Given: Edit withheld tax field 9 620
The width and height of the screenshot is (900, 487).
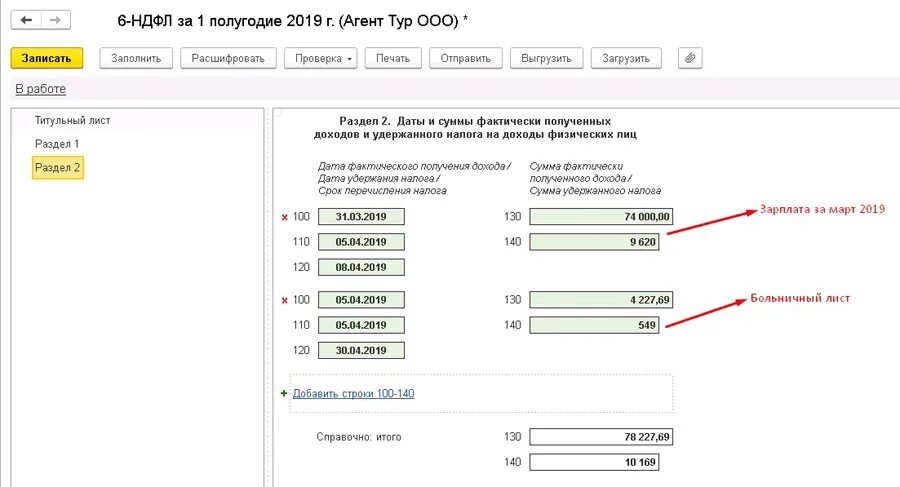Looking at the screenshot, I should point(594,242).
